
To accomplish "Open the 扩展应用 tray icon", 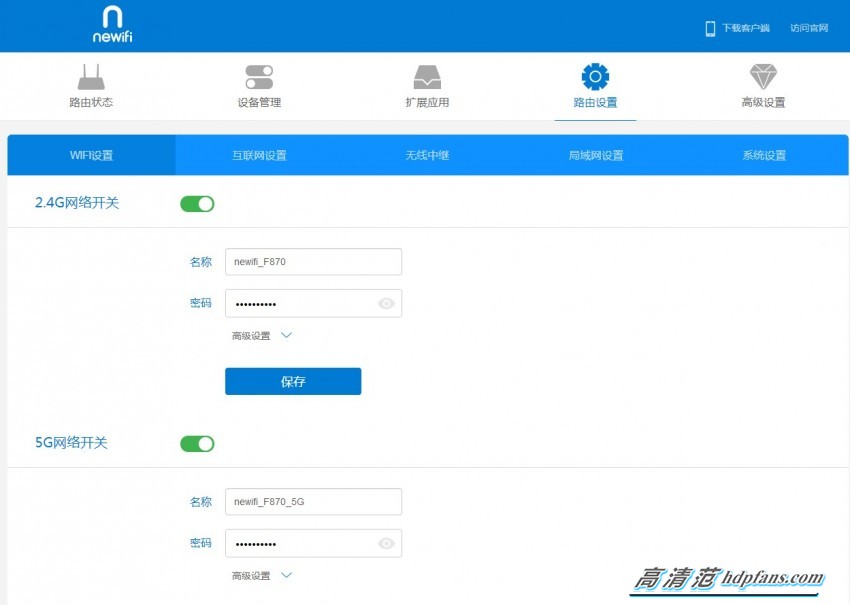I will tap(427, 77).
